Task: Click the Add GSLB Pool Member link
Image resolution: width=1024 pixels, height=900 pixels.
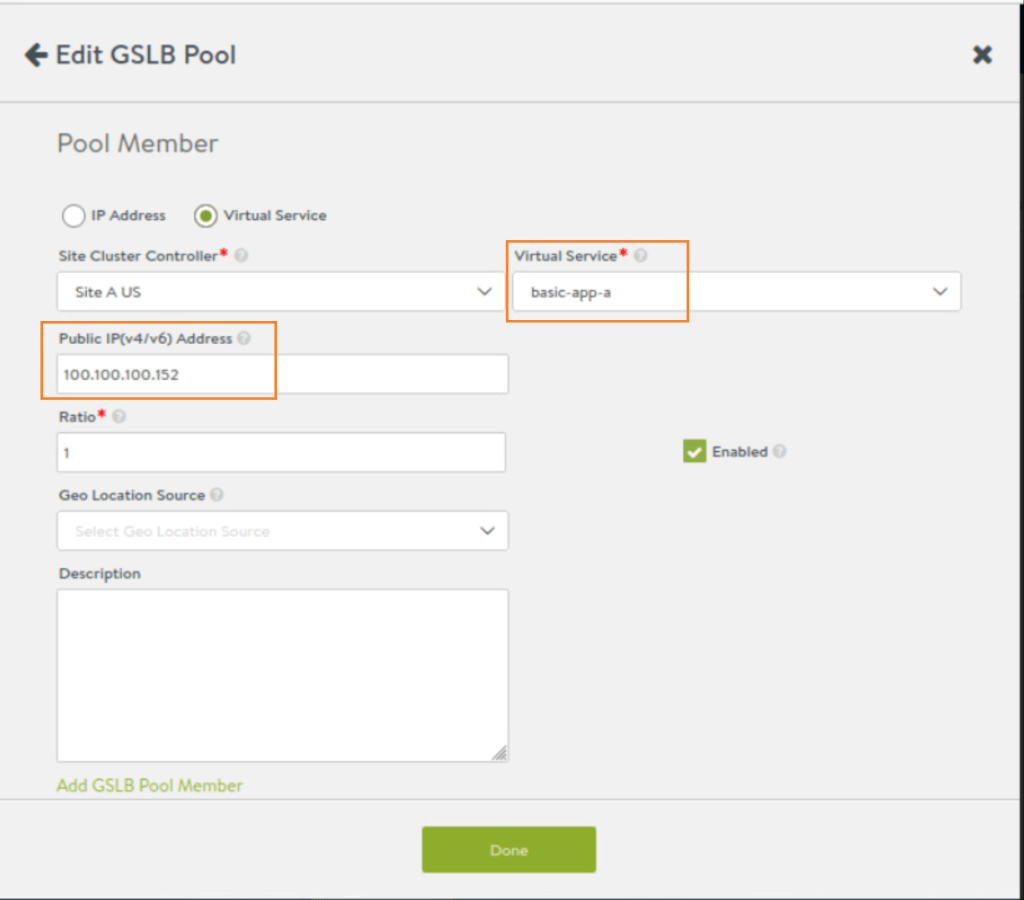Action: pyautogui.click(x=149, y=786)
